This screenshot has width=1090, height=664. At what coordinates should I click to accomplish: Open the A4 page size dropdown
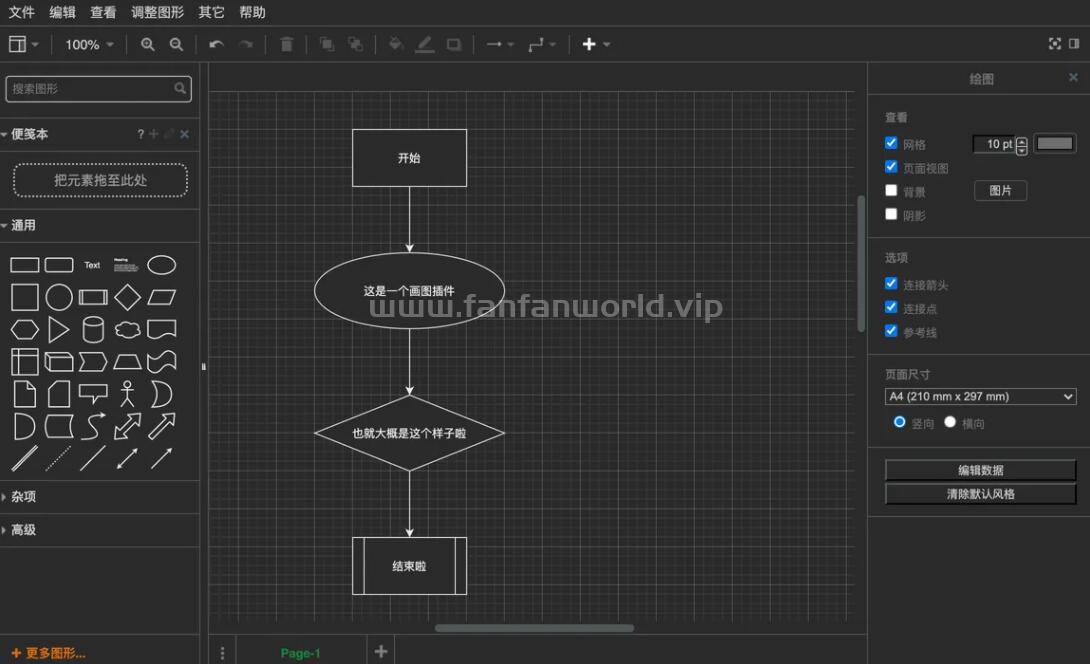tap(980, 397)
